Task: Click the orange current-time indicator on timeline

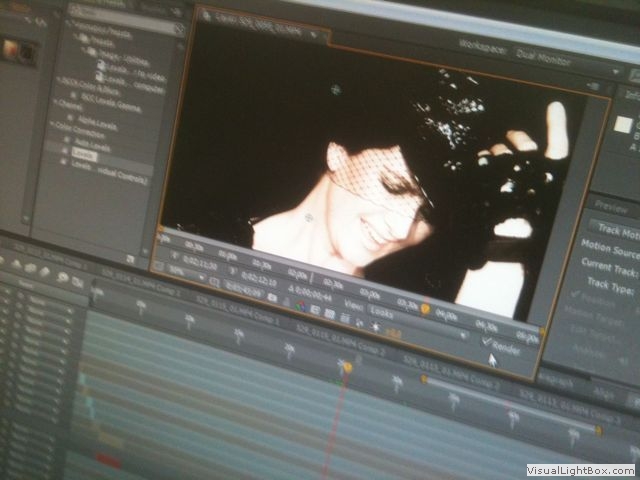Action: tap(347, 367)
